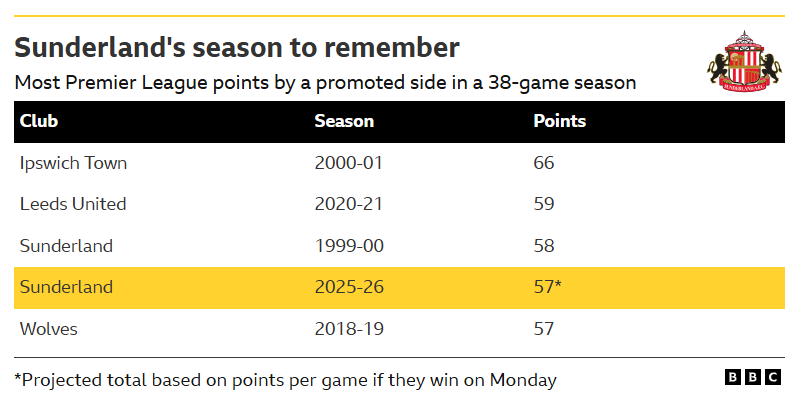This screenshot has height=406, width=793.
Task: Click the "Sunderland's season to remember" headline
Action: (237, 47)
